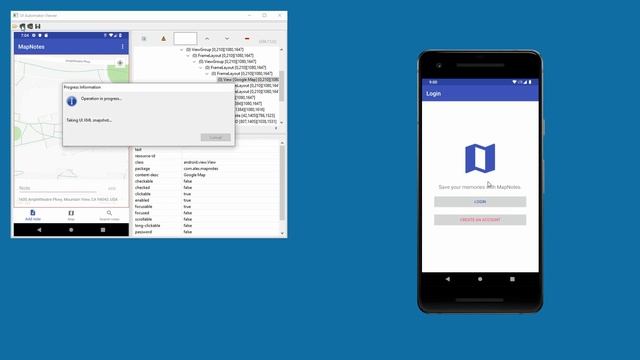
Task: Tap the Back nav button on the phone
Action: 448,279
